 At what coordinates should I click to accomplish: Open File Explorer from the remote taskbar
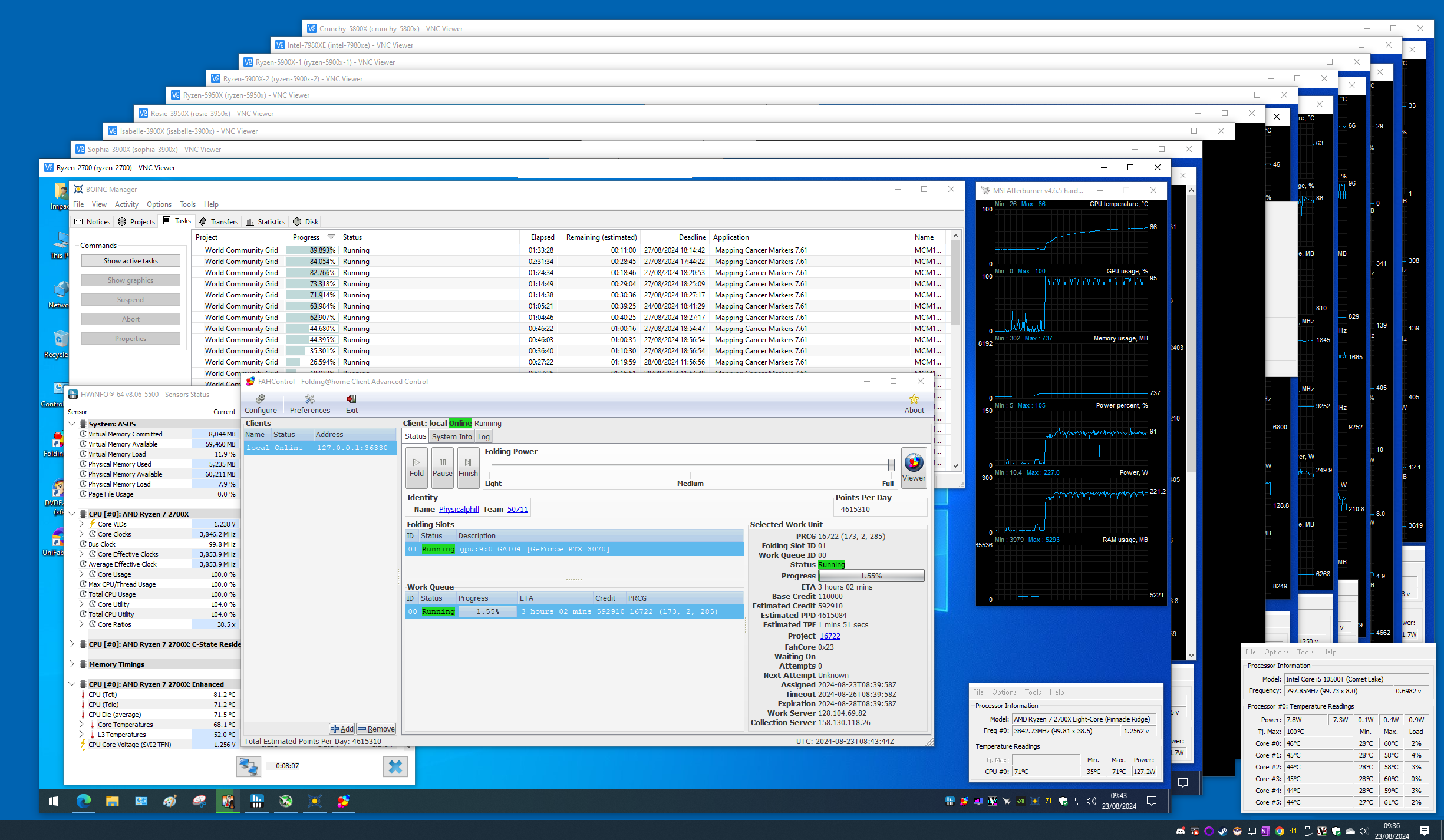(x=113, y=801)
